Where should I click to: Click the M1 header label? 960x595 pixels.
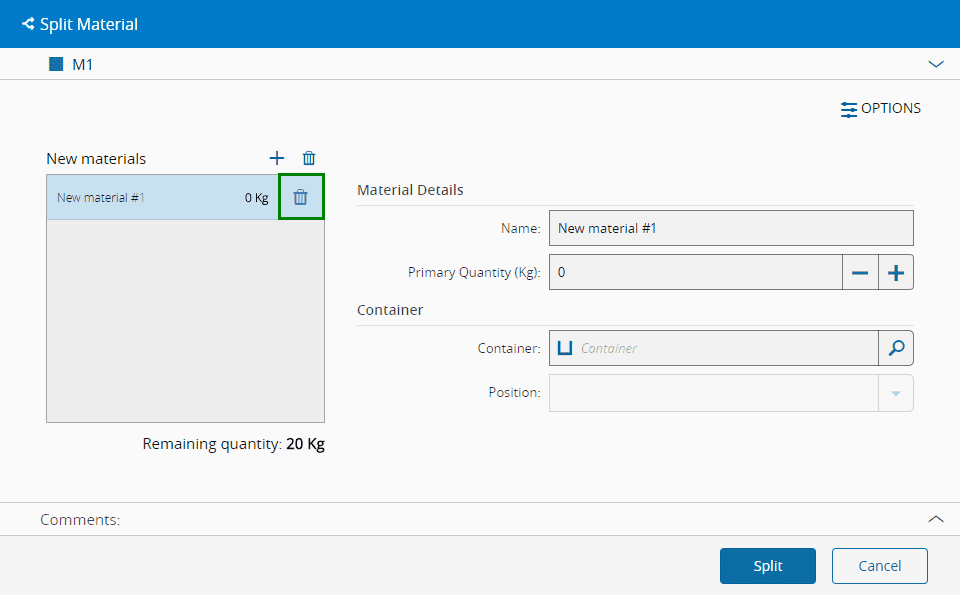point(83,64)
